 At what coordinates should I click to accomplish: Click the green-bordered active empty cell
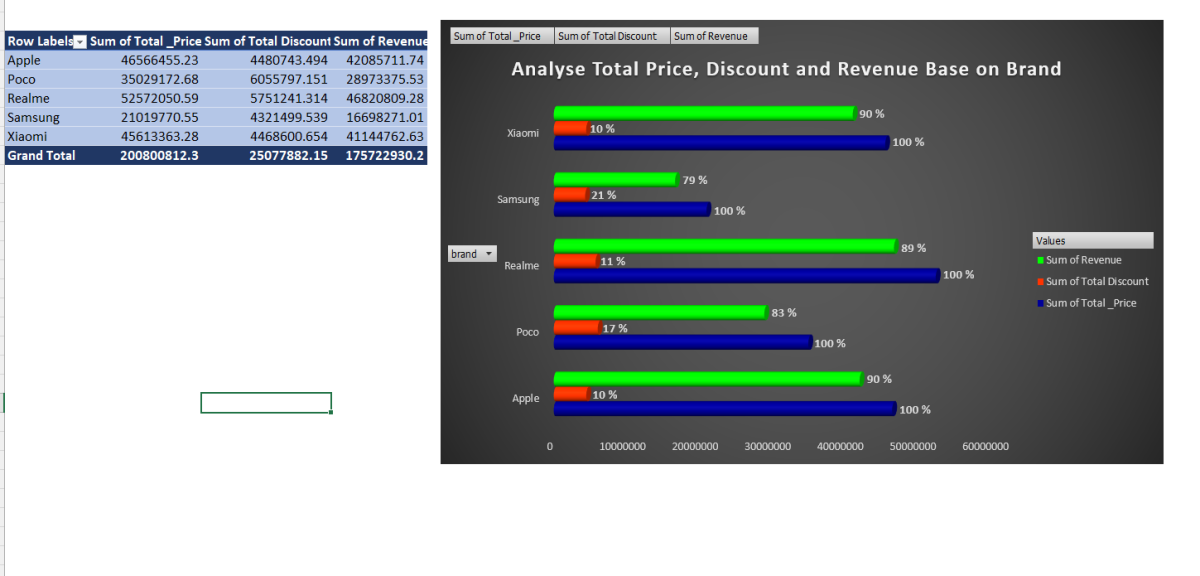266,402
